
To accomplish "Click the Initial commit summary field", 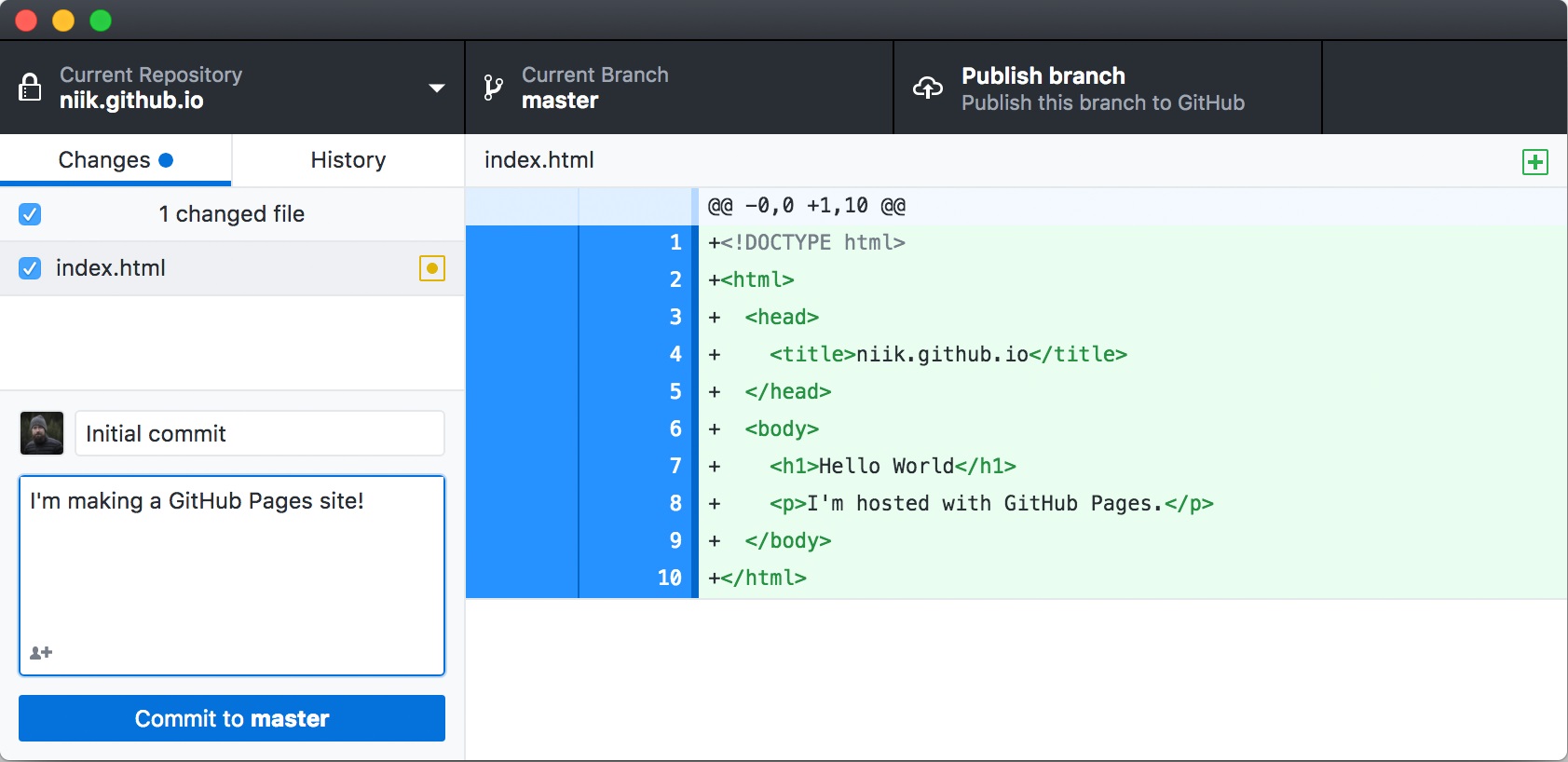I will point(260,433).
